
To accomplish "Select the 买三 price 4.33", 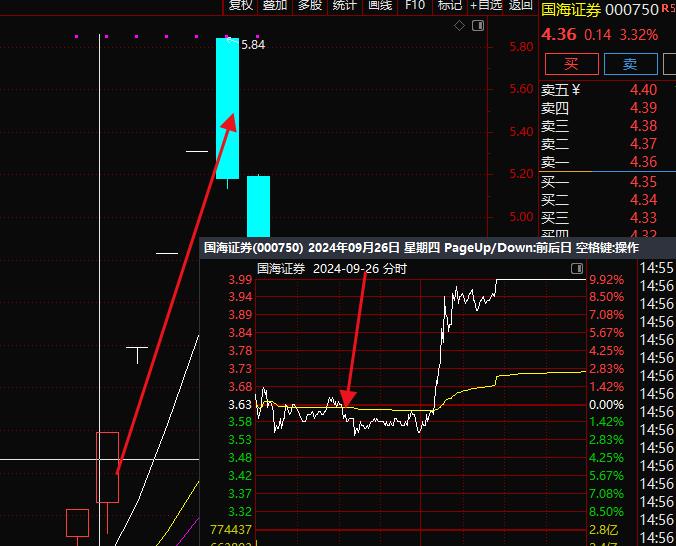I will point(643,218).
